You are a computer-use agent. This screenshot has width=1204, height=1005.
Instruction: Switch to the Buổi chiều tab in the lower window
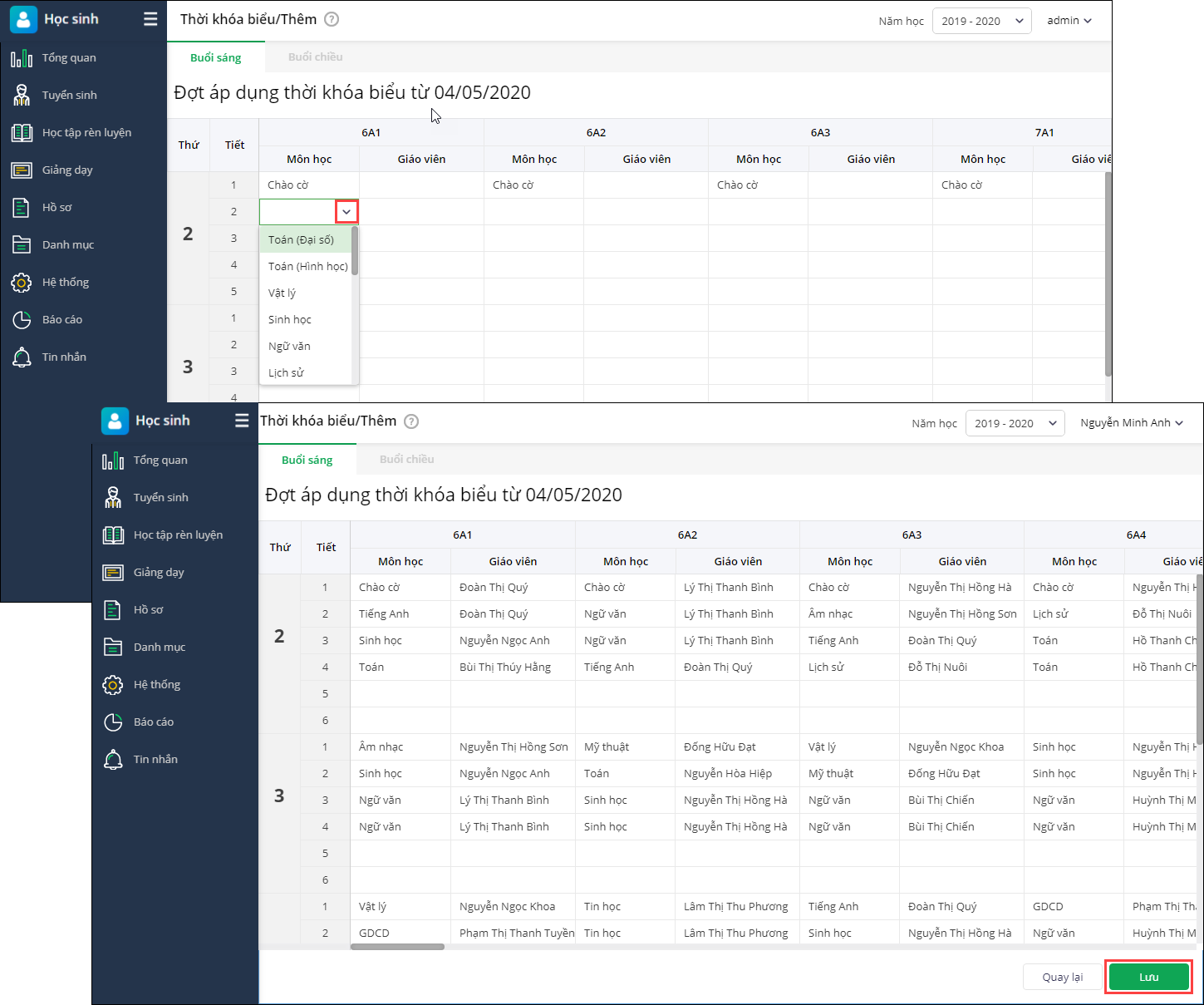click(x=406, y=460)
